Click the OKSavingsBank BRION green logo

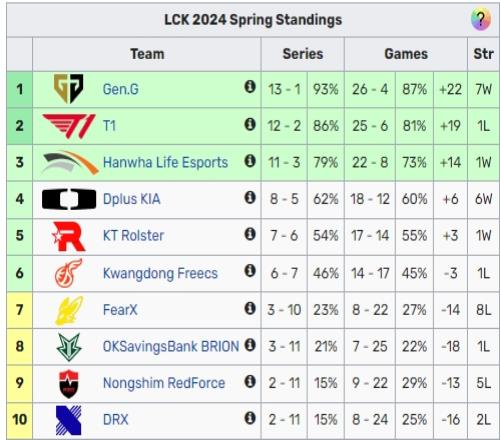click(69, 347)
